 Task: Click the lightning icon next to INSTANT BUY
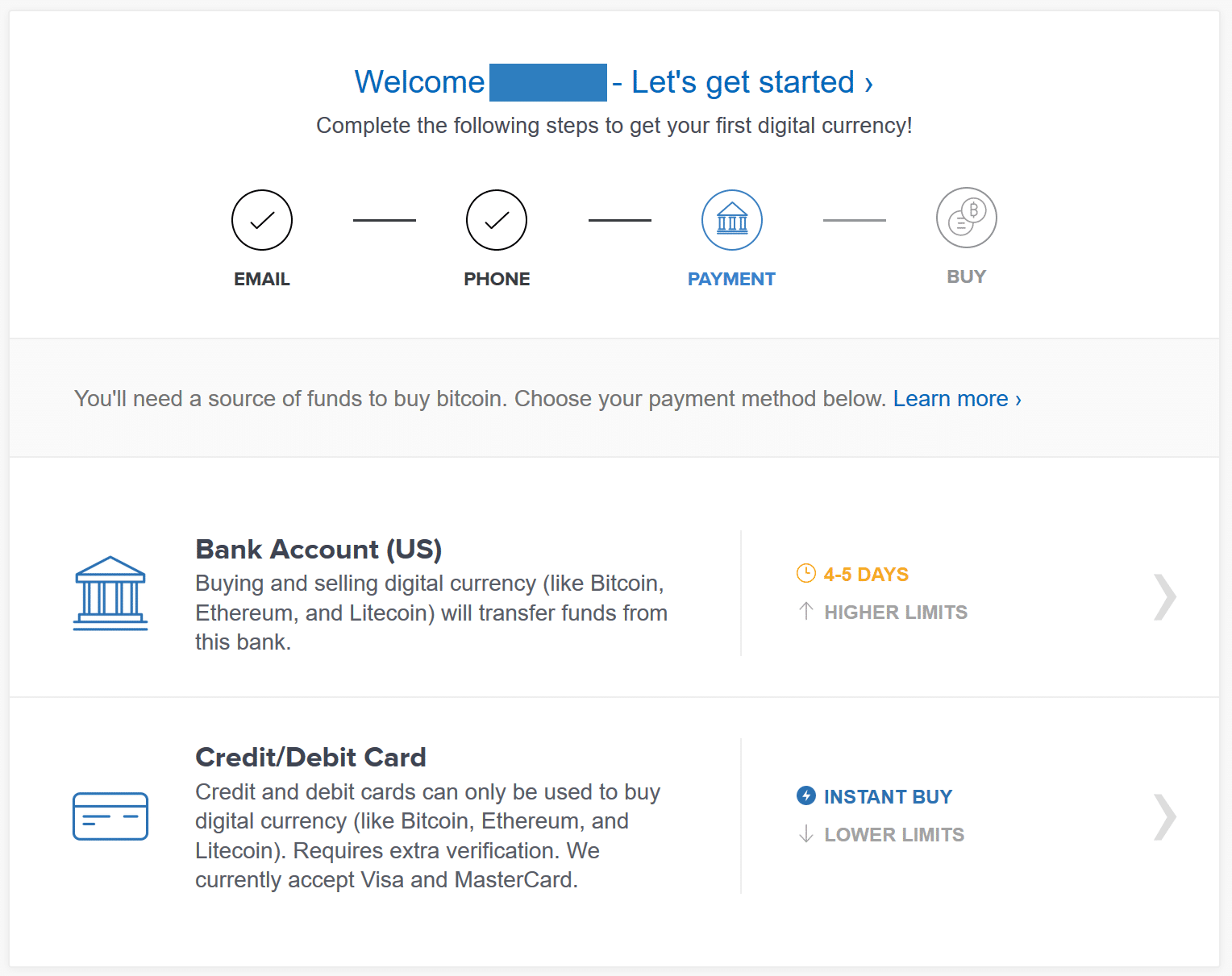[x=805, y=795]
